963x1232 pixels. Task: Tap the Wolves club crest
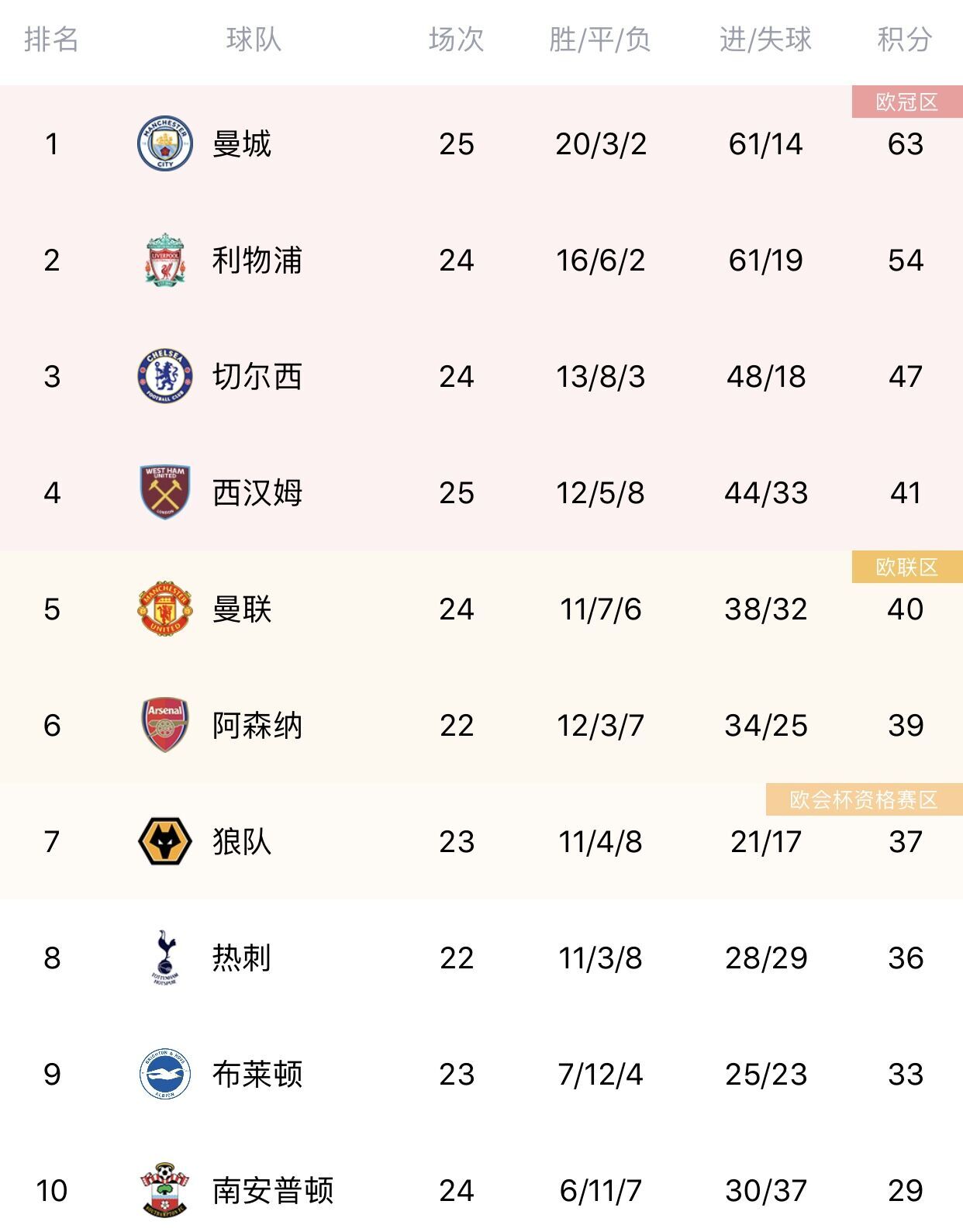(x=164, y=841)
